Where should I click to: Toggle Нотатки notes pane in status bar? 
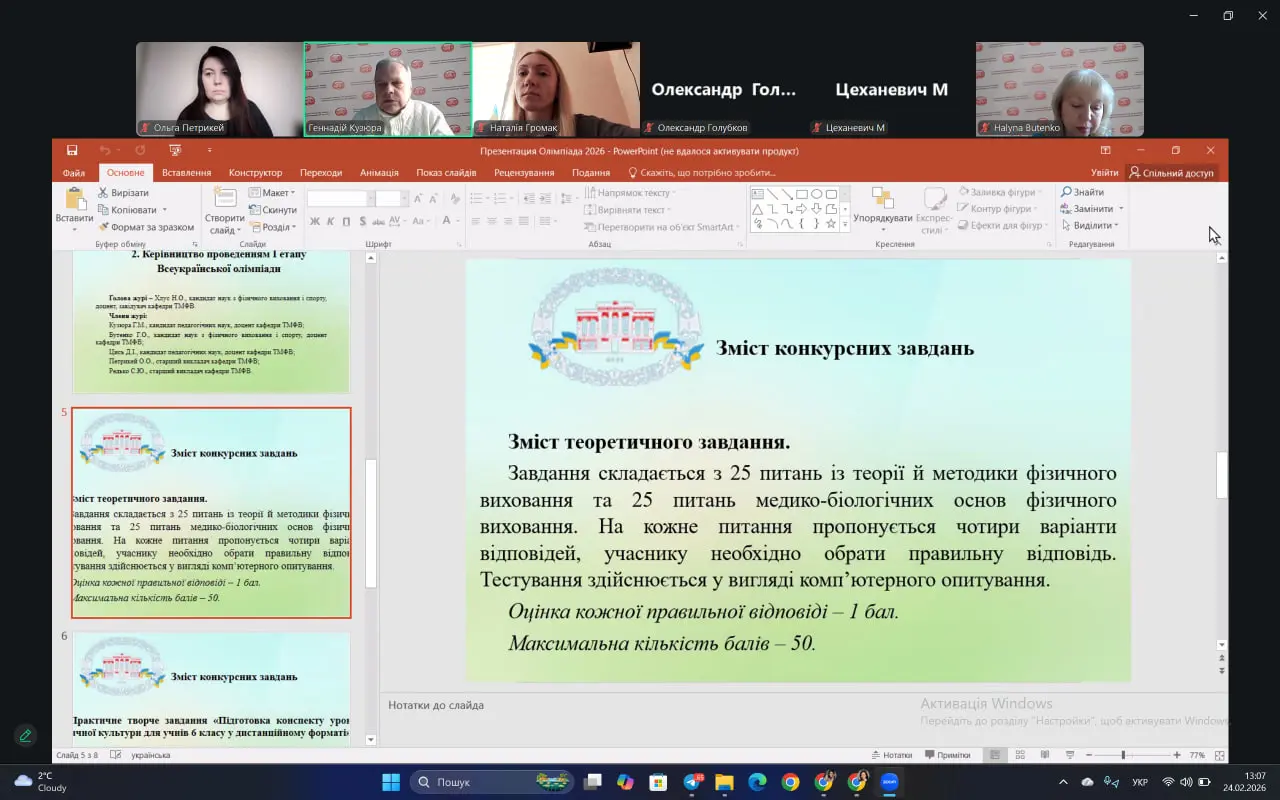click(x=892, y=755)
